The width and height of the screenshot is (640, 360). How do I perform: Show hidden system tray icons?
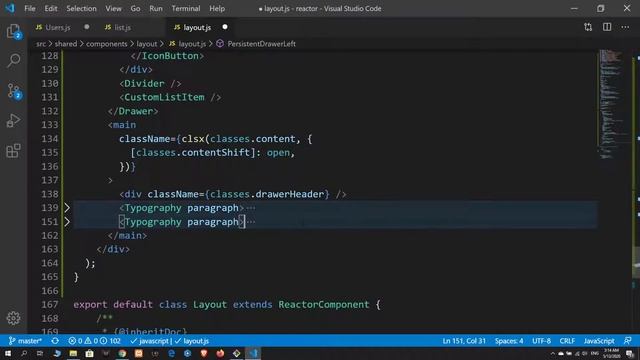553,353
